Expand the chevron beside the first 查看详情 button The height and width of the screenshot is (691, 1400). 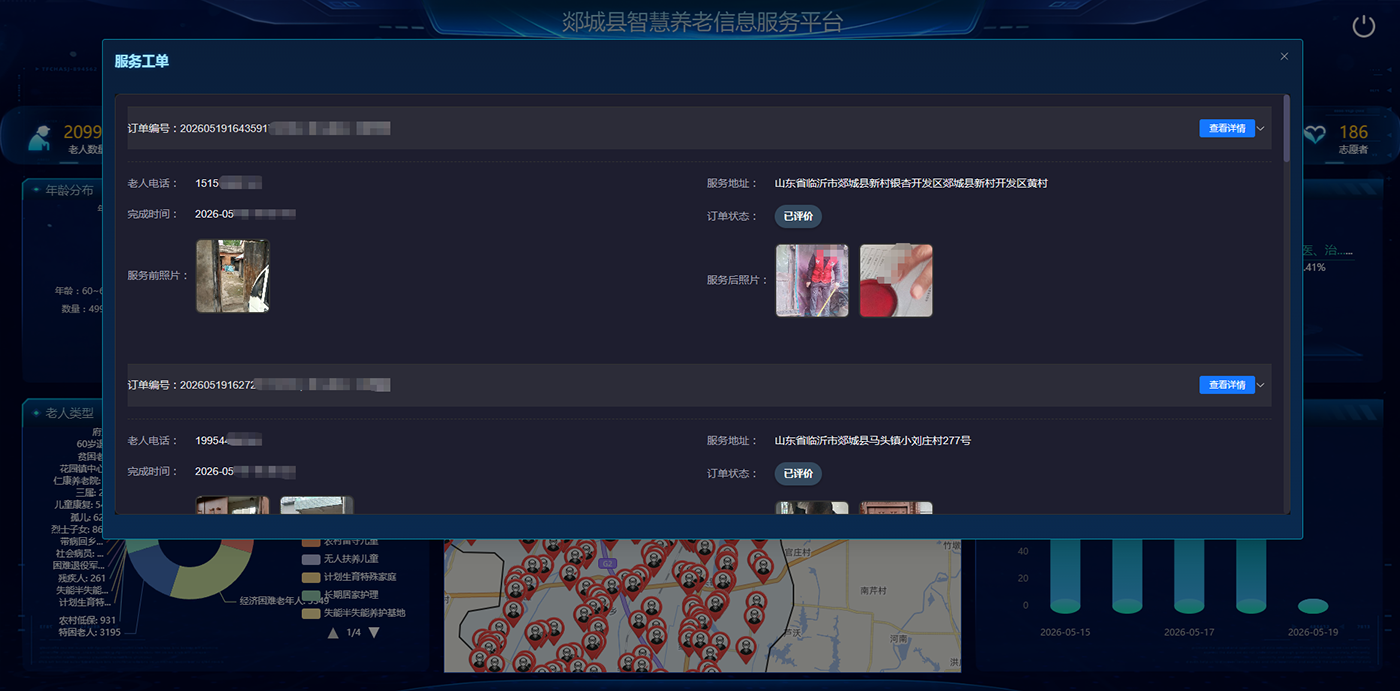click(1261, 128)
